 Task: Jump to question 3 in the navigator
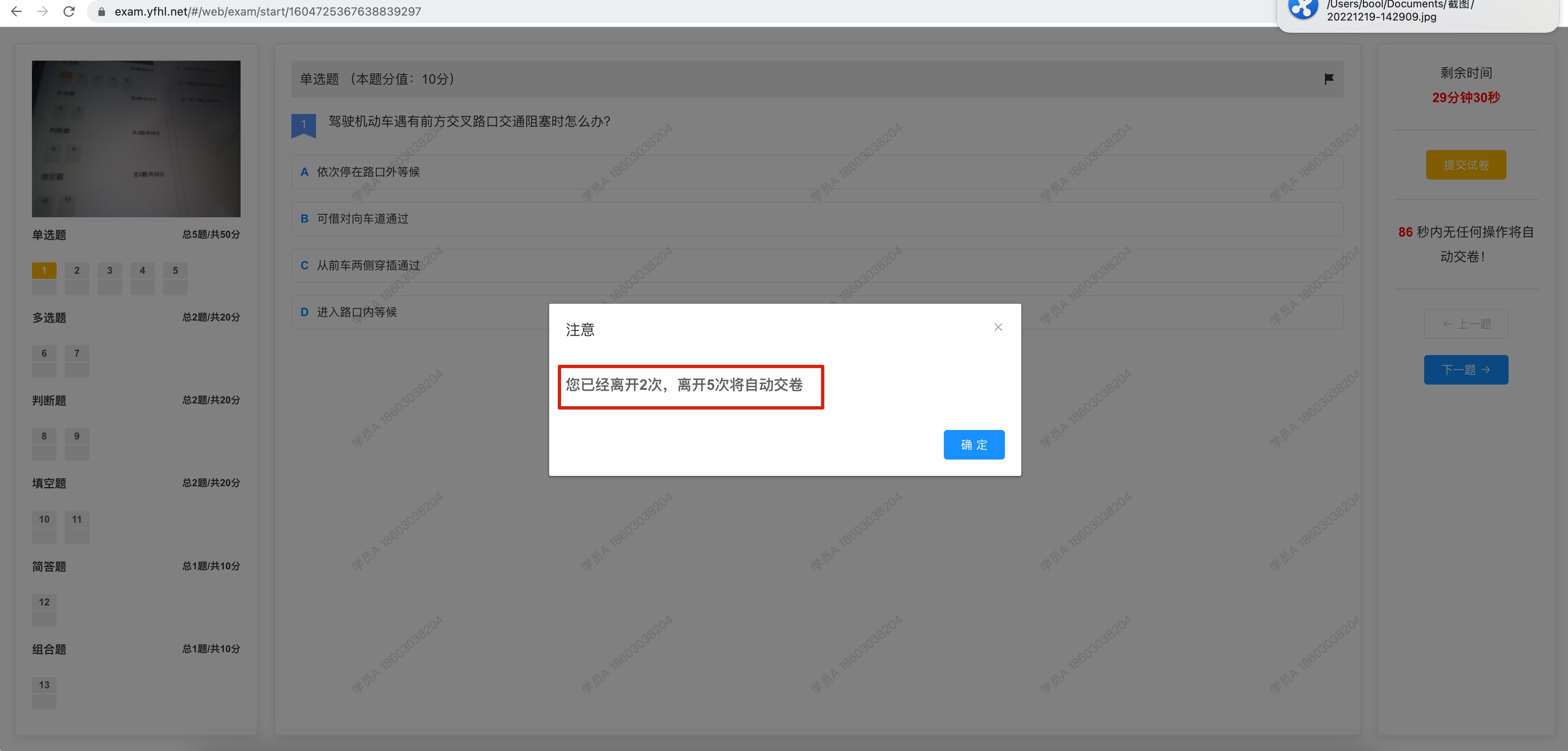pos(109,278)
